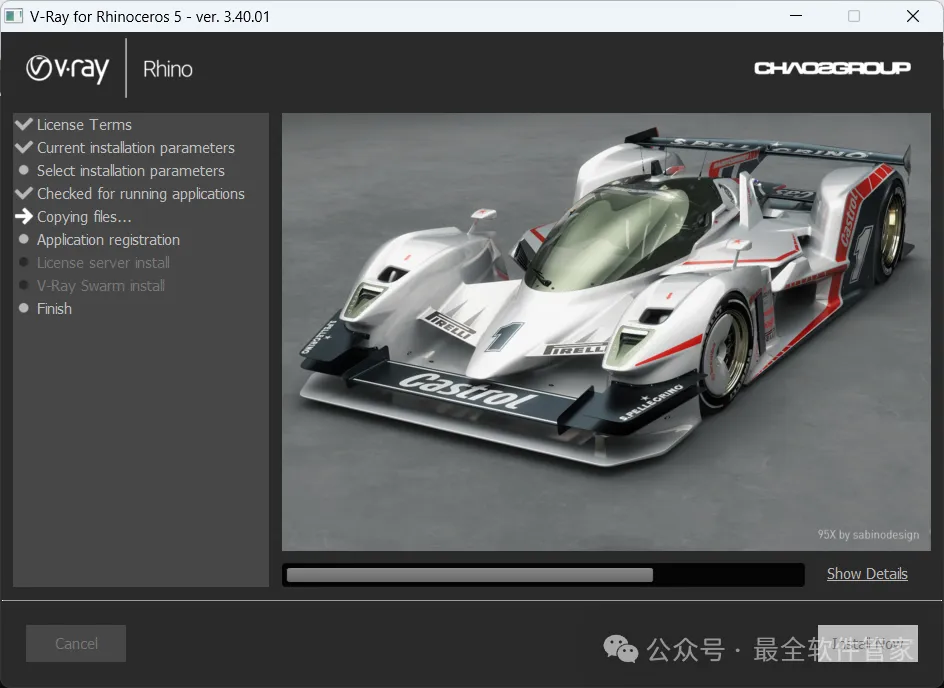This screenshot has width=944, height=688.
Task: Minimize the V-Ray installer window
Action: pos(796,16)
